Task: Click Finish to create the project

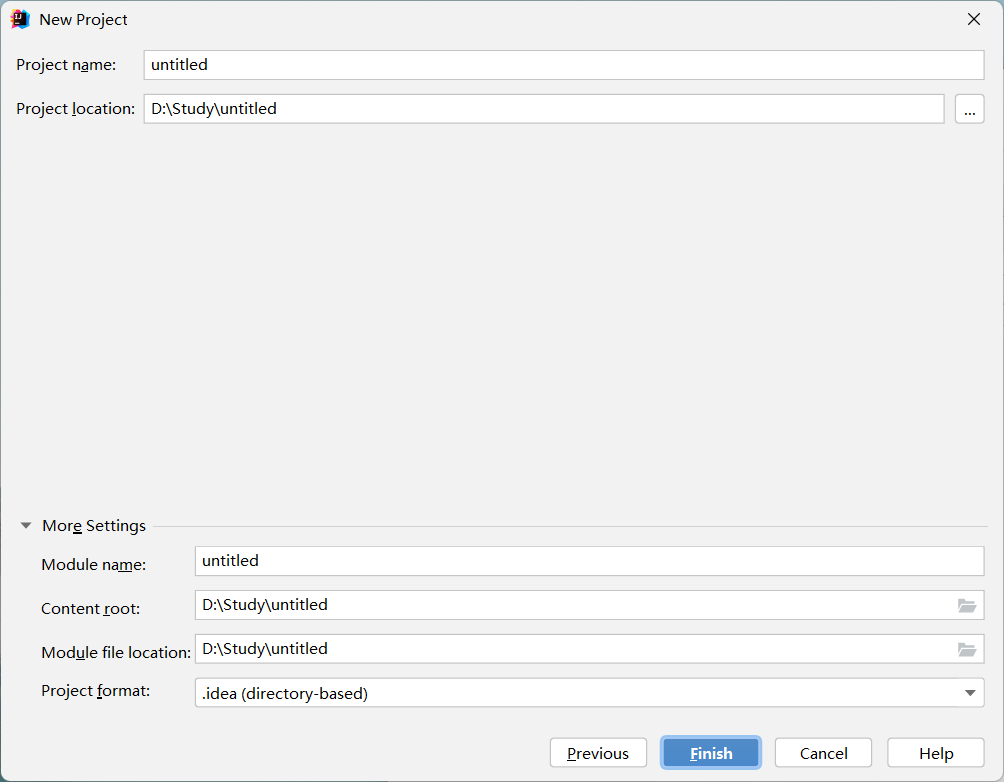Action: pyautogui.click(x=711, y=753)
